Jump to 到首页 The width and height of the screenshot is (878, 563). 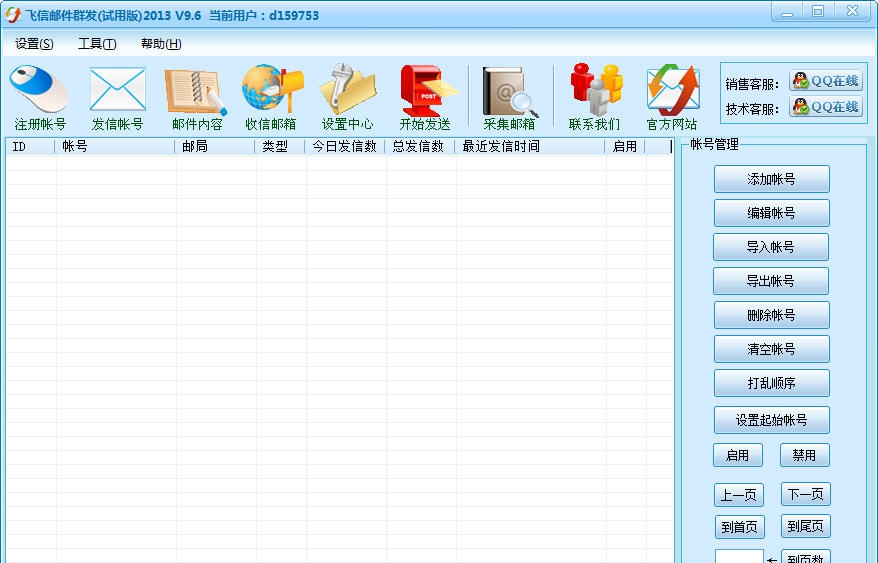pyautogui.click(x=739, y=527)
